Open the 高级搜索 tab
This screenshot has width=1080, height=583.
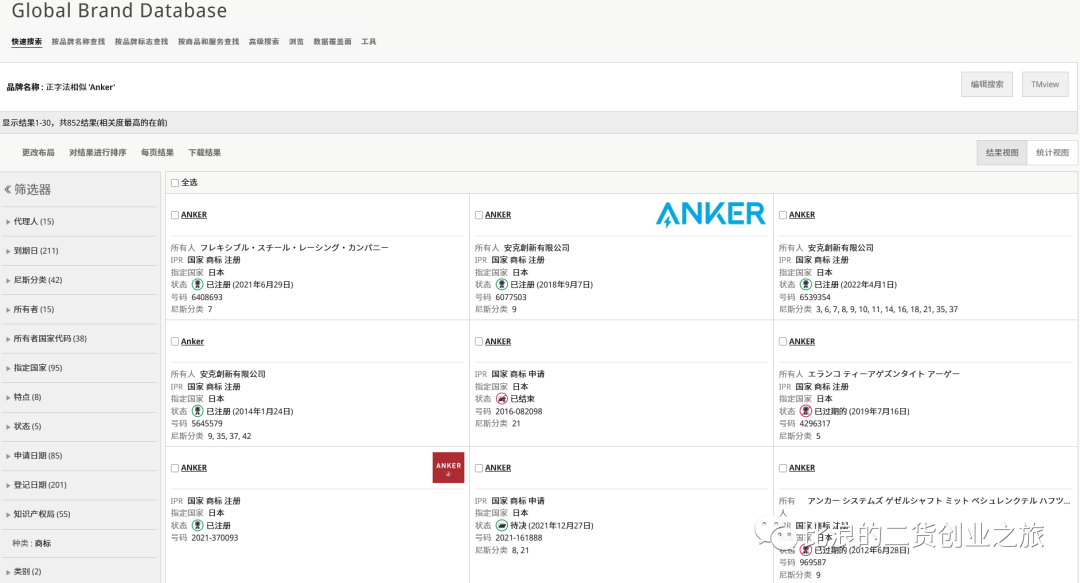tap(264, 41)
